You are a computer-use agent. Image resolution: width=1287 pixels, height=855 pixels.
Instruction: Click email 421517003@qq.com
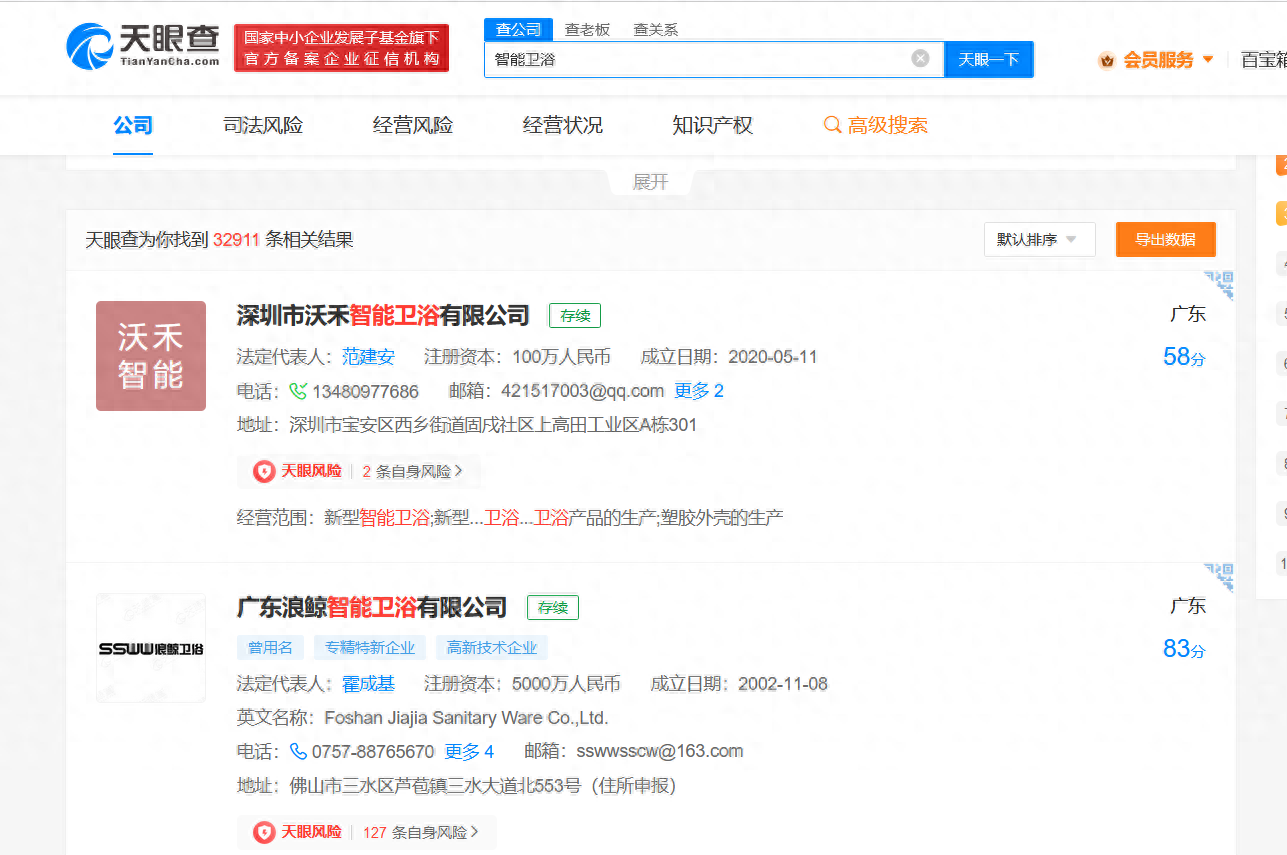(583, 391)
